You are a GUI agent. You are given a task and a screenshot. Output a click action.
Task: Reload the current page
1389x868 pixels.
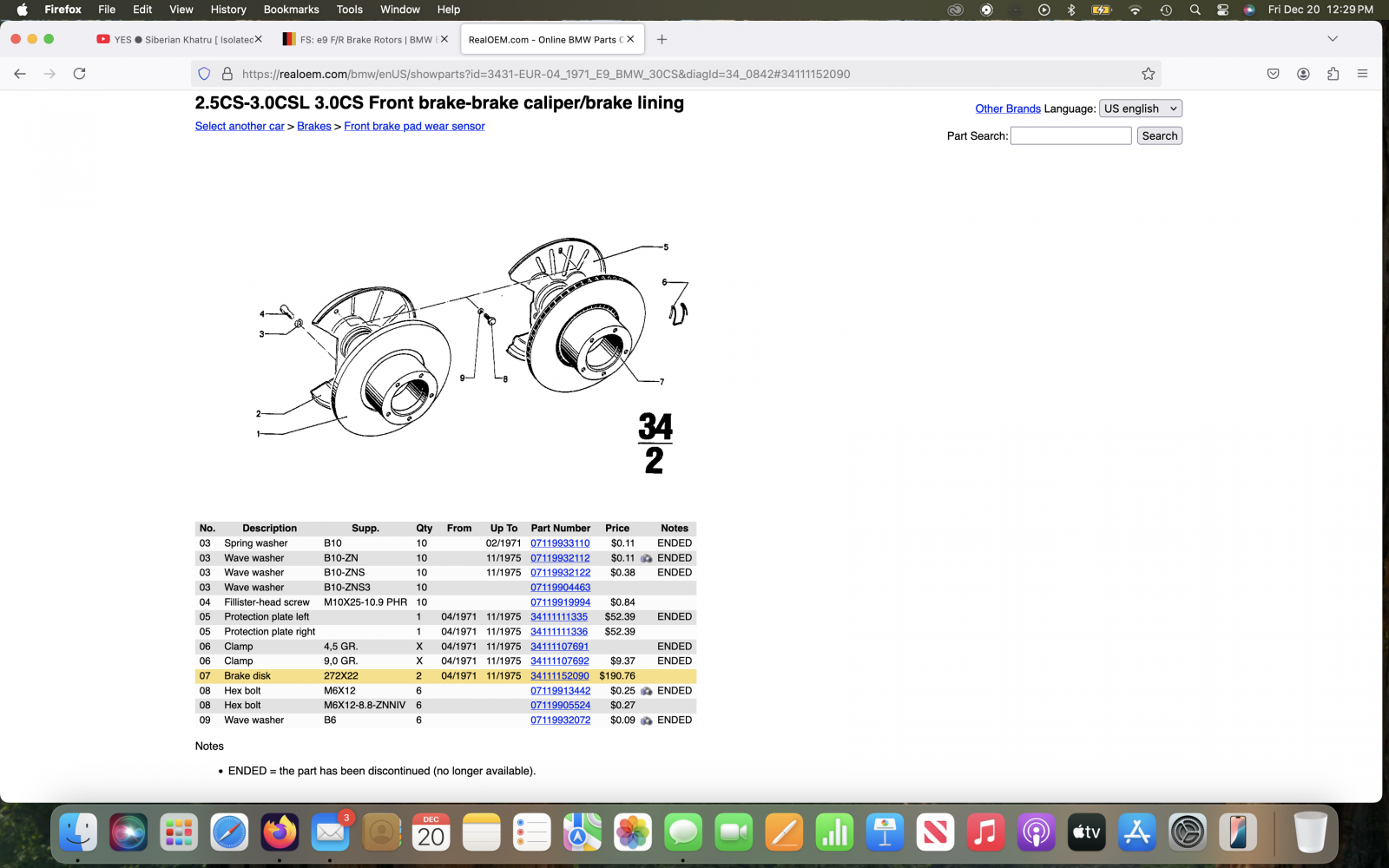79,74
